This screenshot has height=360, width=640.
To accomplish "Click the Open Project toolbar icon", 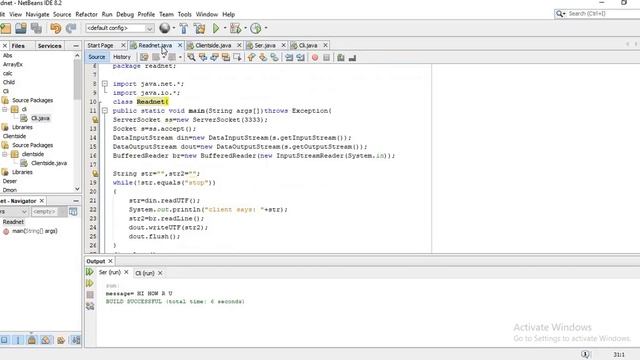I will click(x=21, y=28).
